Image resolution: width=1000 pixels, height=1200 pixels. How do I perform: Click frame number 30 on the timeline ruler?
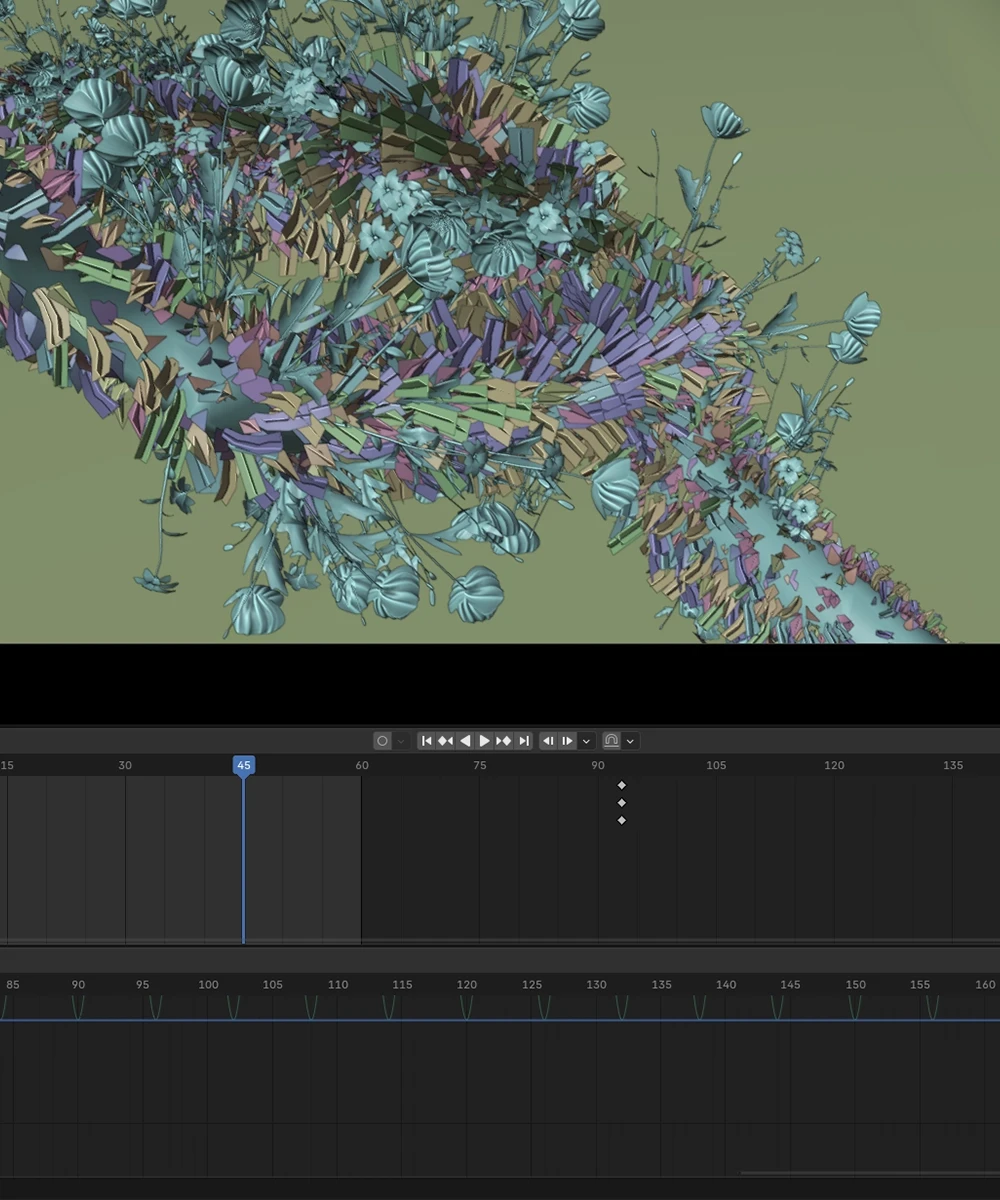tap(125, 765)
